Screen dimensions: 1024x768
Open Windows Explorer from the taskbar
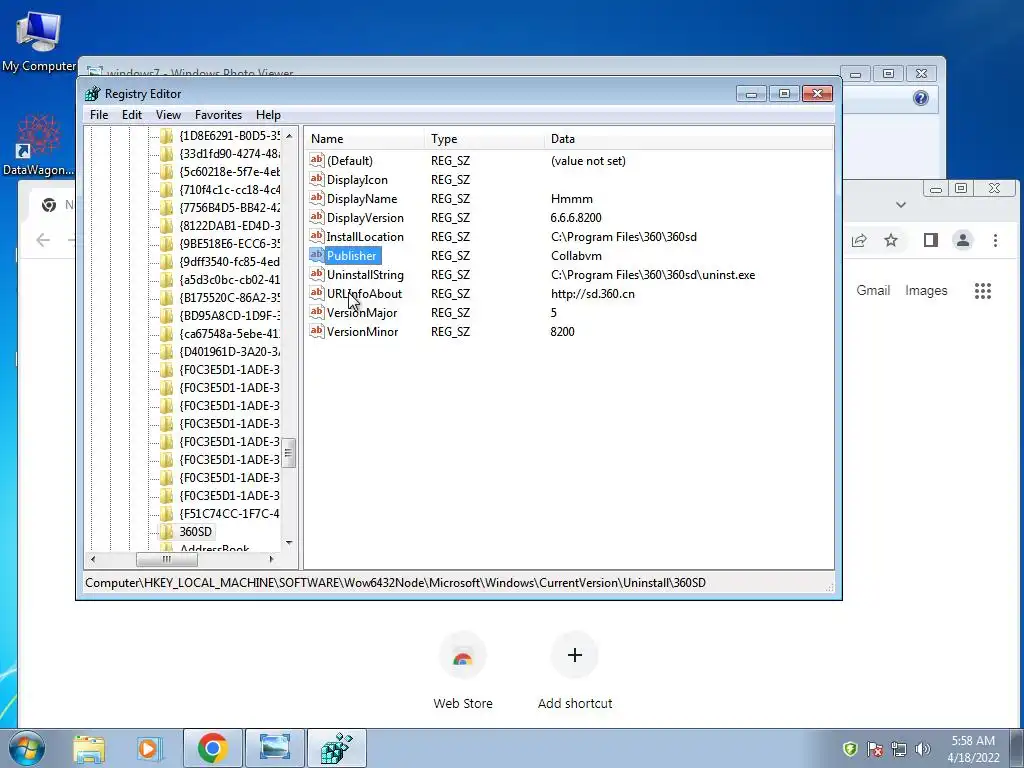coord(89,748)
